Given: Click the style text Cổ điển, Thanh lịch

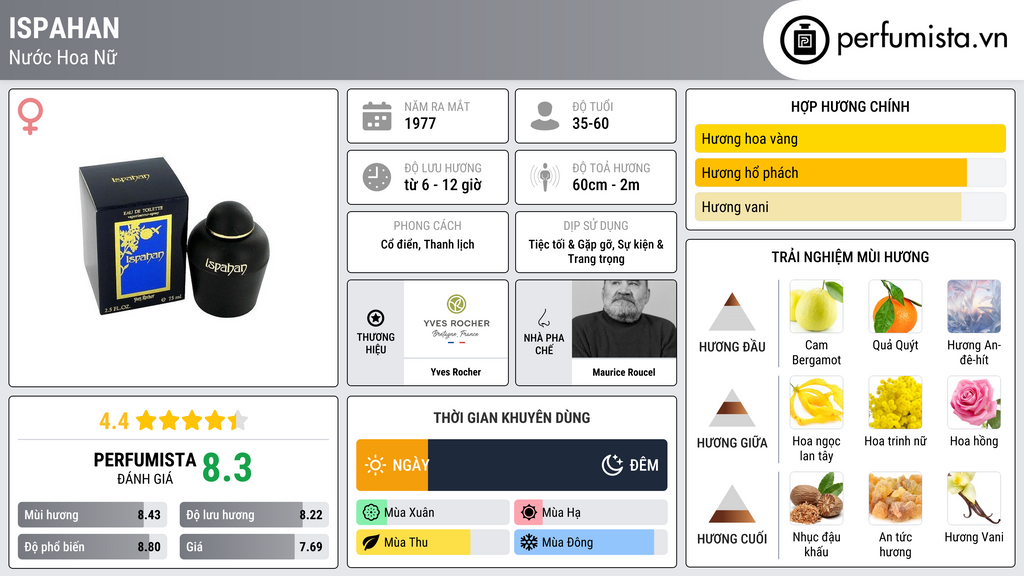Looking at the screenshot, I should pyautogui.click(x=428, y=244).
